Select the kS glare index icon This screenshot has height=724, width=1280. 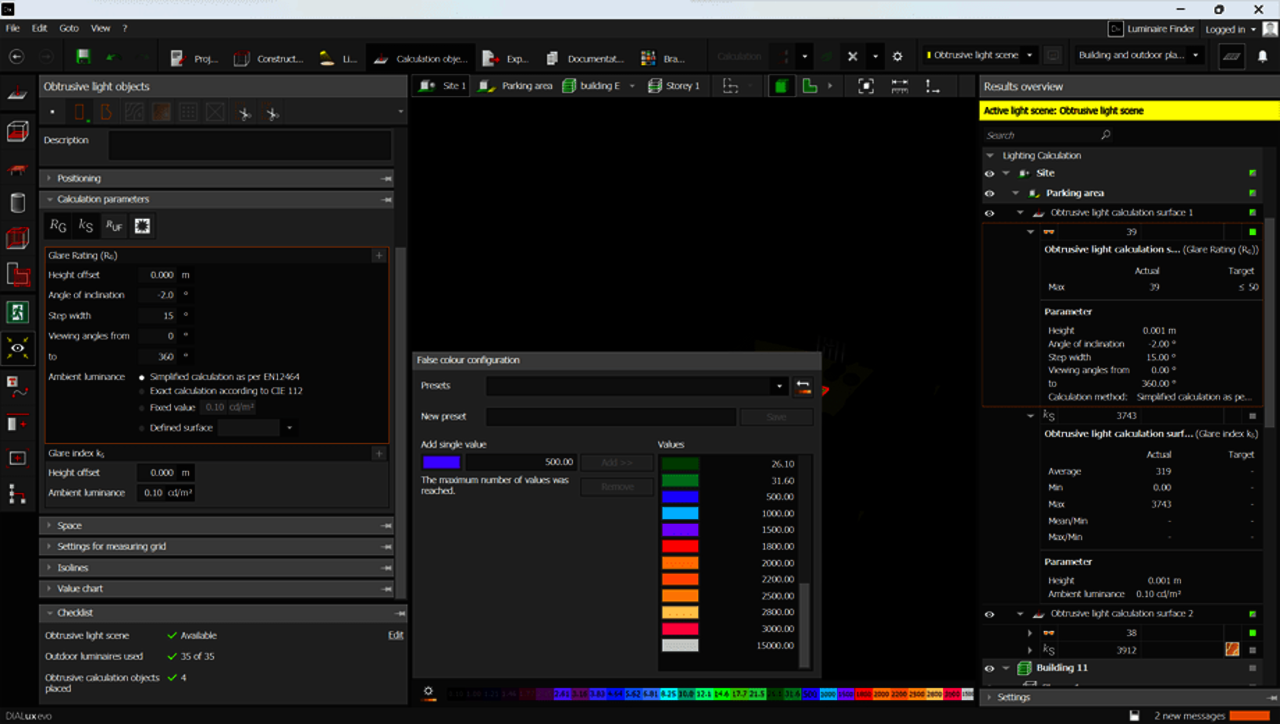click(86, 226)
